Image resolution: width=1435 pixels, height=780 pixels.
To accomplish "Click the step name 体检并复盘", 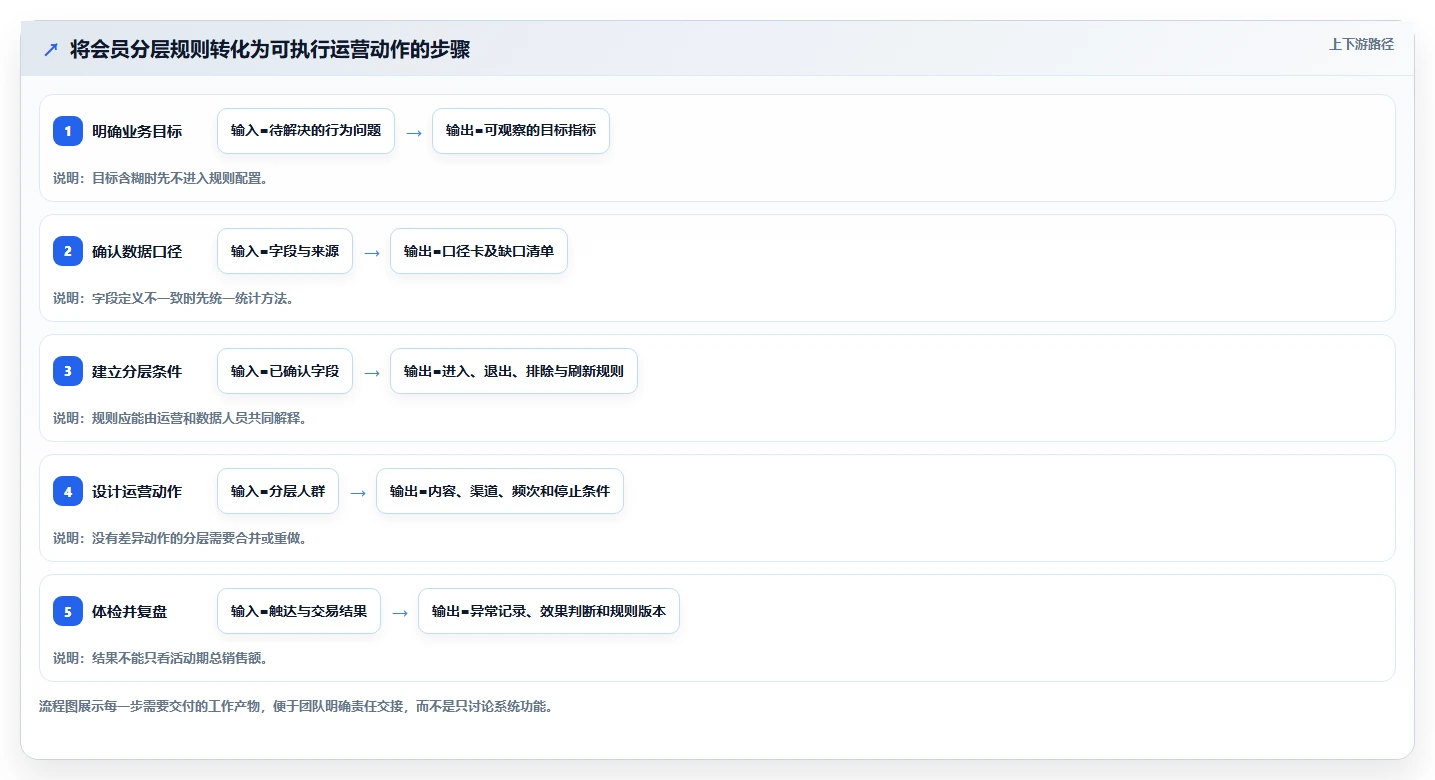I will point(130,611).
